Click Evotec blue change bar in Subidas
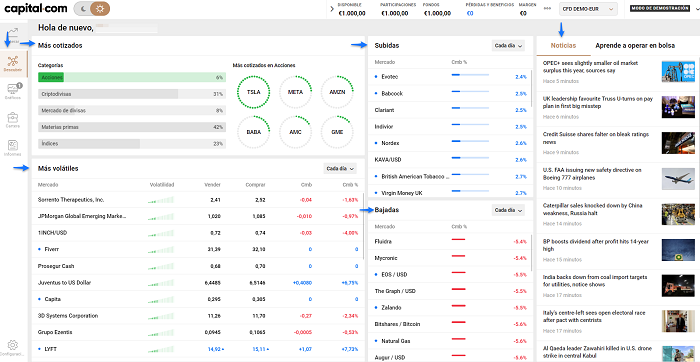700x362 pixels. (x=470, y=75)
